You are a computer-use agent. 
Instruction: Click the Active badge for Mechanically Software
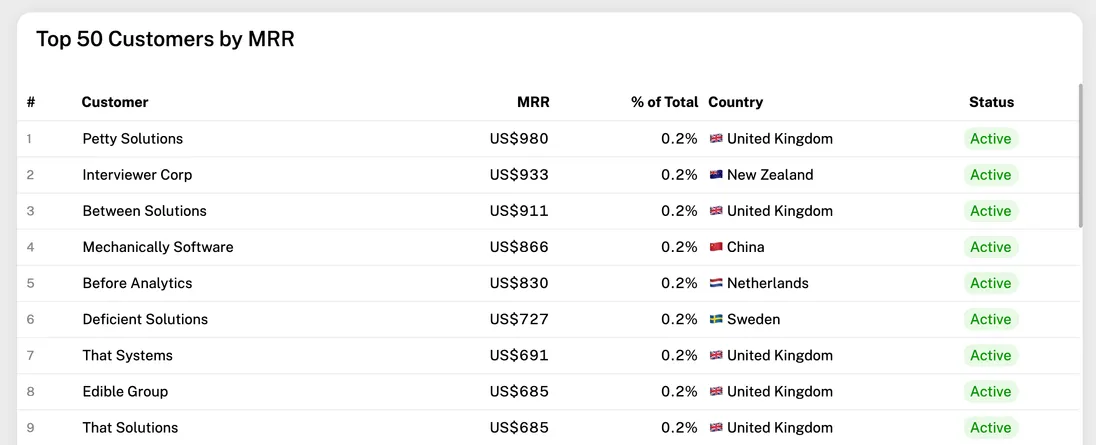coord(991,247)
